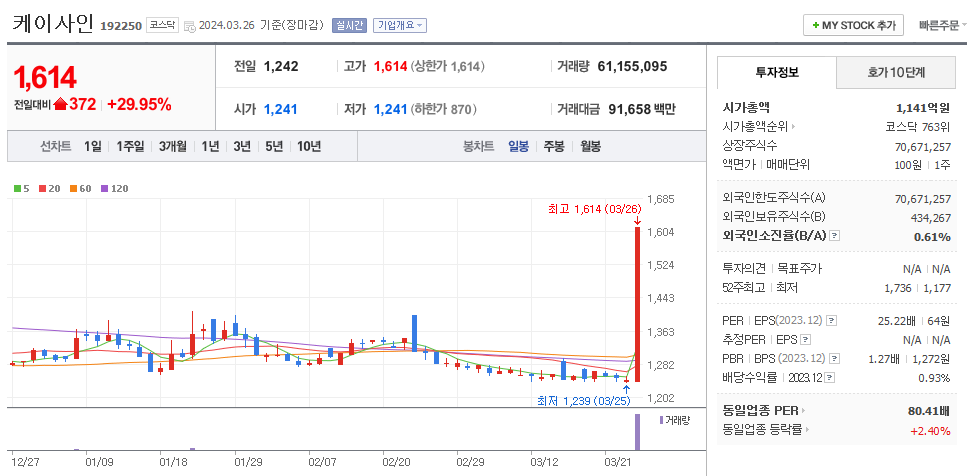Click the 실시간 badge button
974x476 pixels.
349,25
